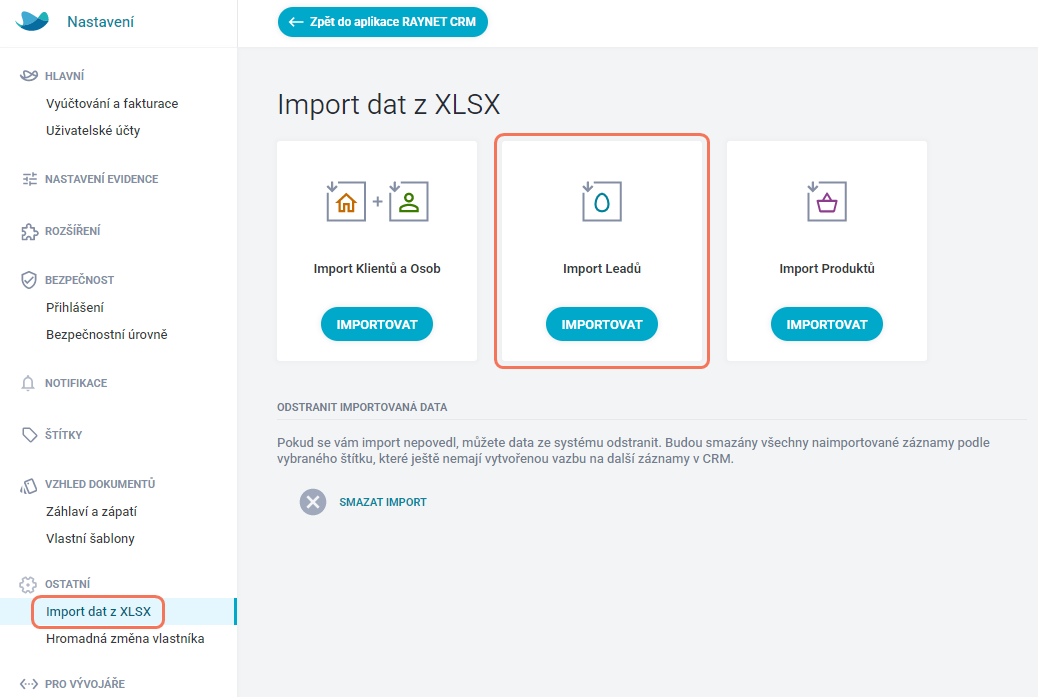Screen dimensions: 1038x697
Task: Click the Smazat import link
Action: (383, 502)
